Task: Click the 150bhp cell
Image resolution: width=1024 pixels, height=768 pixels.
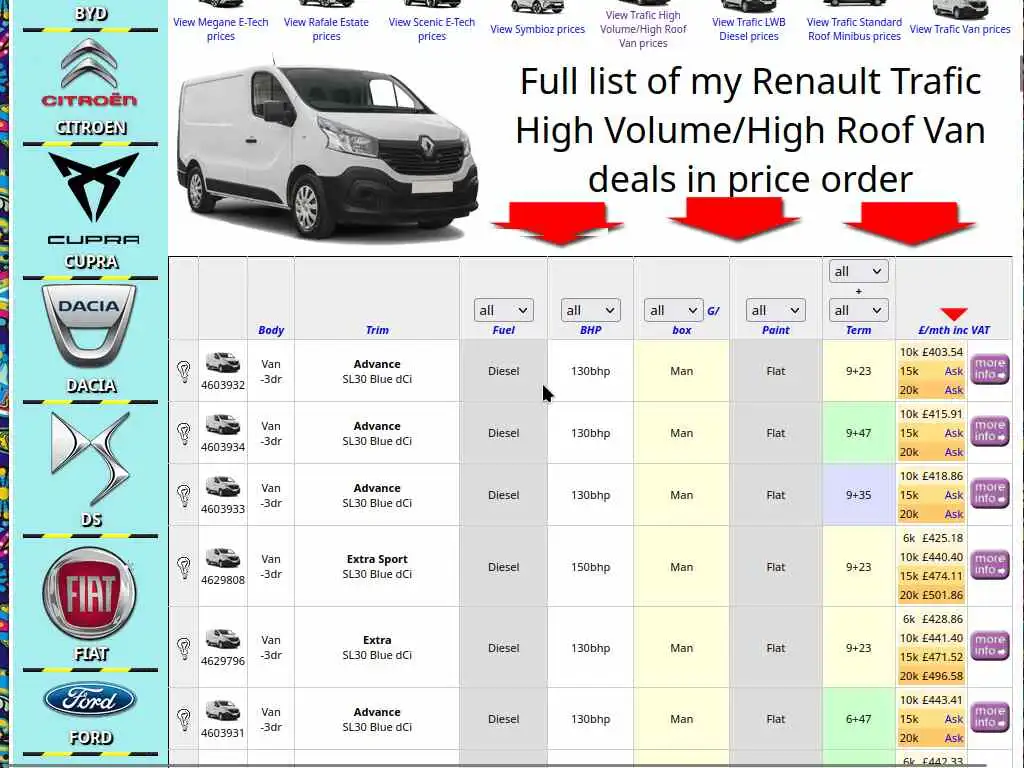Action: click(x=590, y=566)
